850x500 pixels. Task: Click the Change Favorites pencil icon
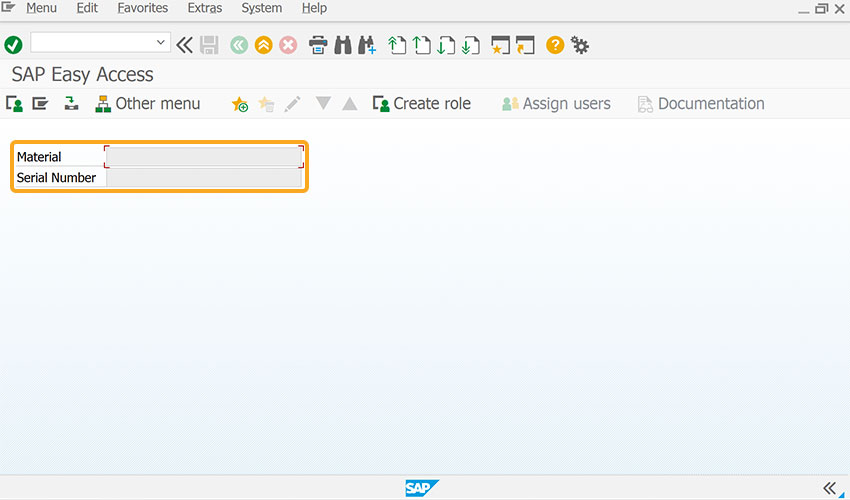pos(292,104)
